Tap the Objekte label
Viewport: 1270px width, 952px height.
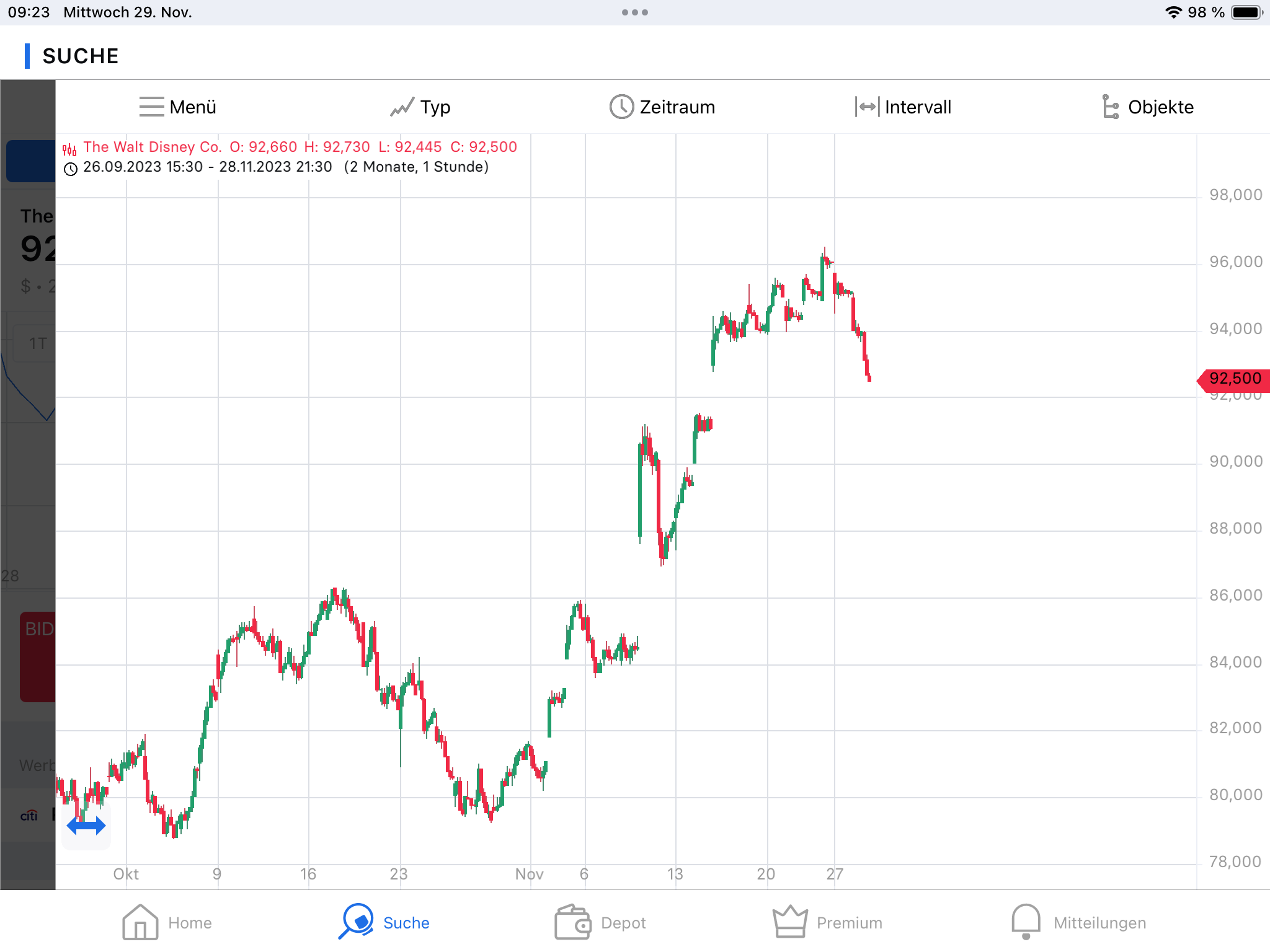pyautogui.click(x=1160, y=107)
